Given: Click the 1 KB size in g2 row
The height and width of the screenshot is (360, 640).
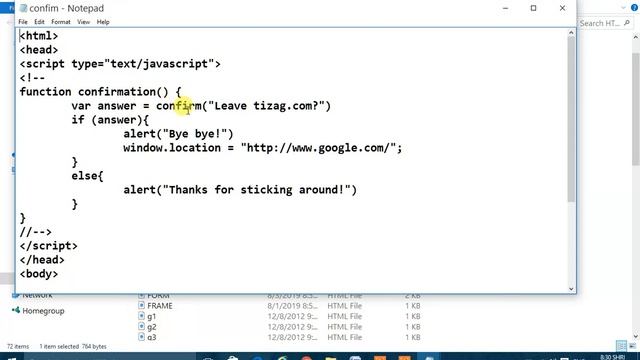Looking at the screenshot, I should 413,327.
